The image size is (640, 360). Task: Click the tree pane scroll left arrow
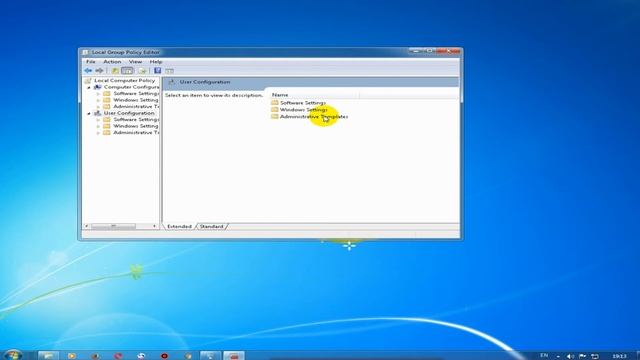tap(86, 226)
